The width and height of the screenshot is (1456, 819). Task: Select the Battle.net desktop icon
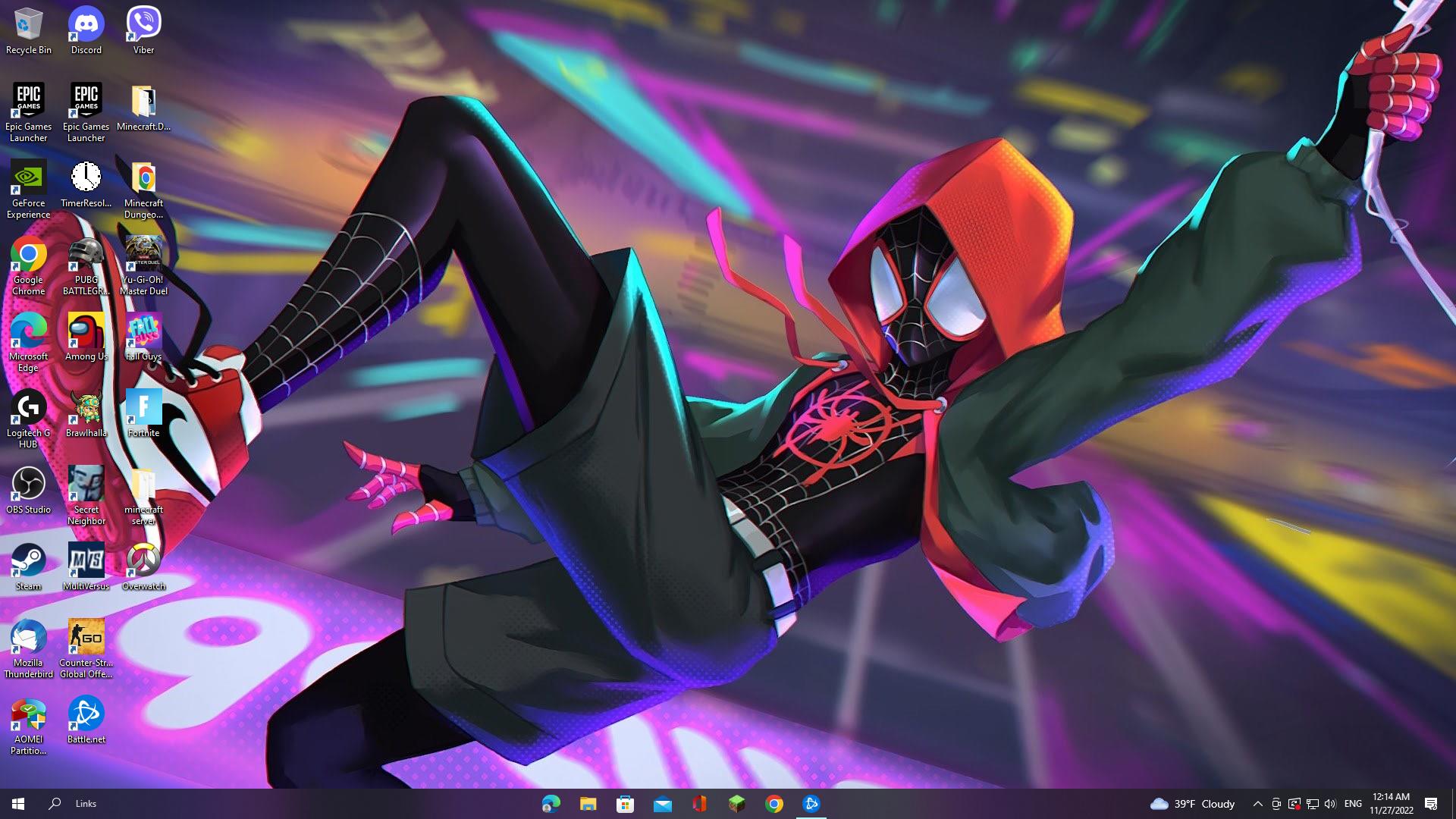click(86, 716)
